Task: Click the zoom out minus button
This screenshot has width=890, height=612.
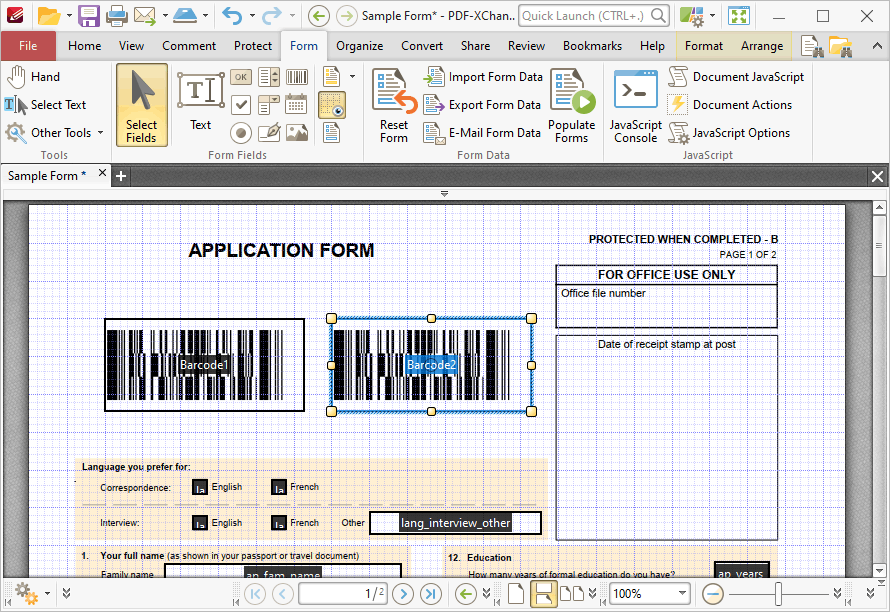Action: coord(712,594)
